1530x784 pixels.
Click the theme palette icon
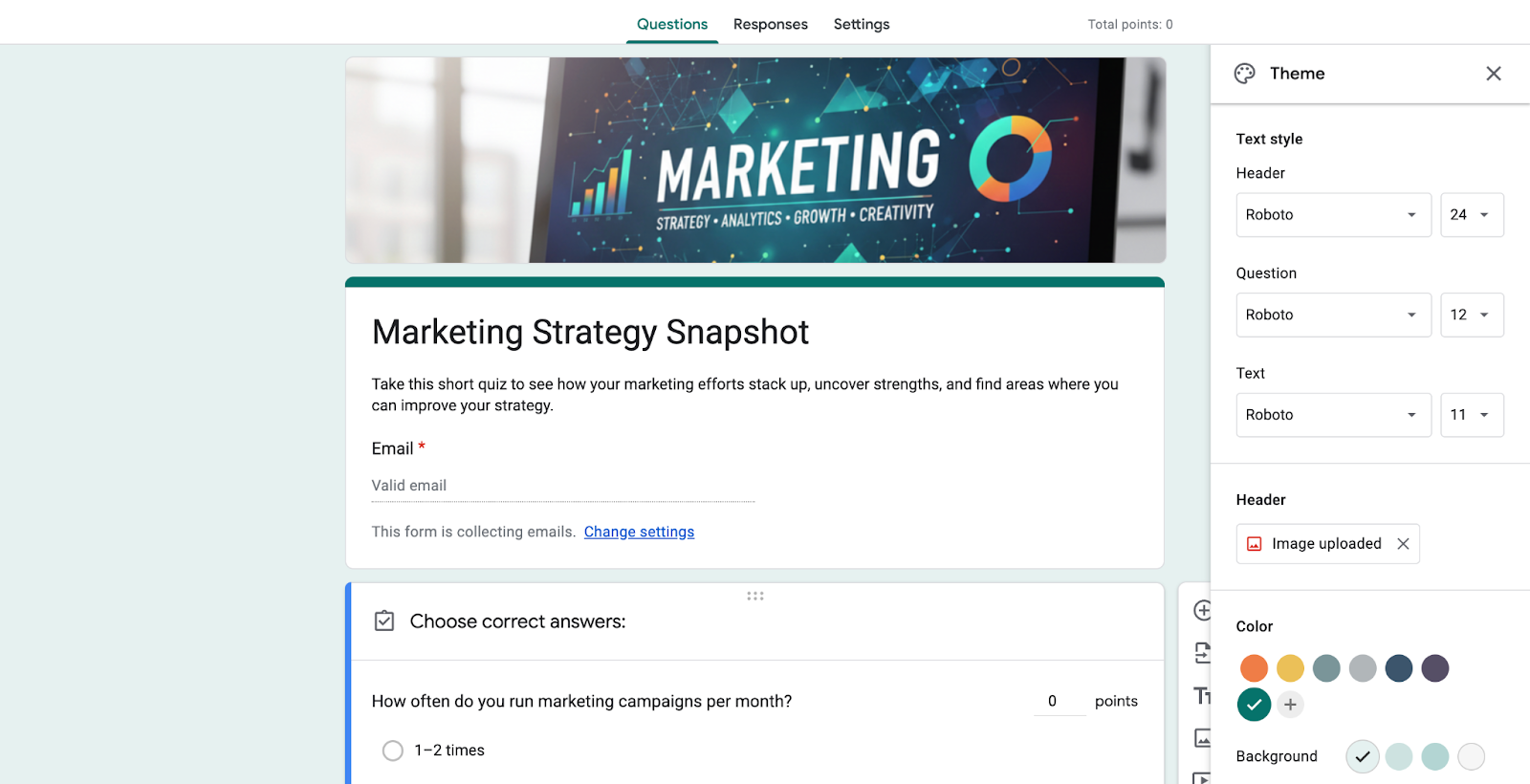coord(1244,74)
